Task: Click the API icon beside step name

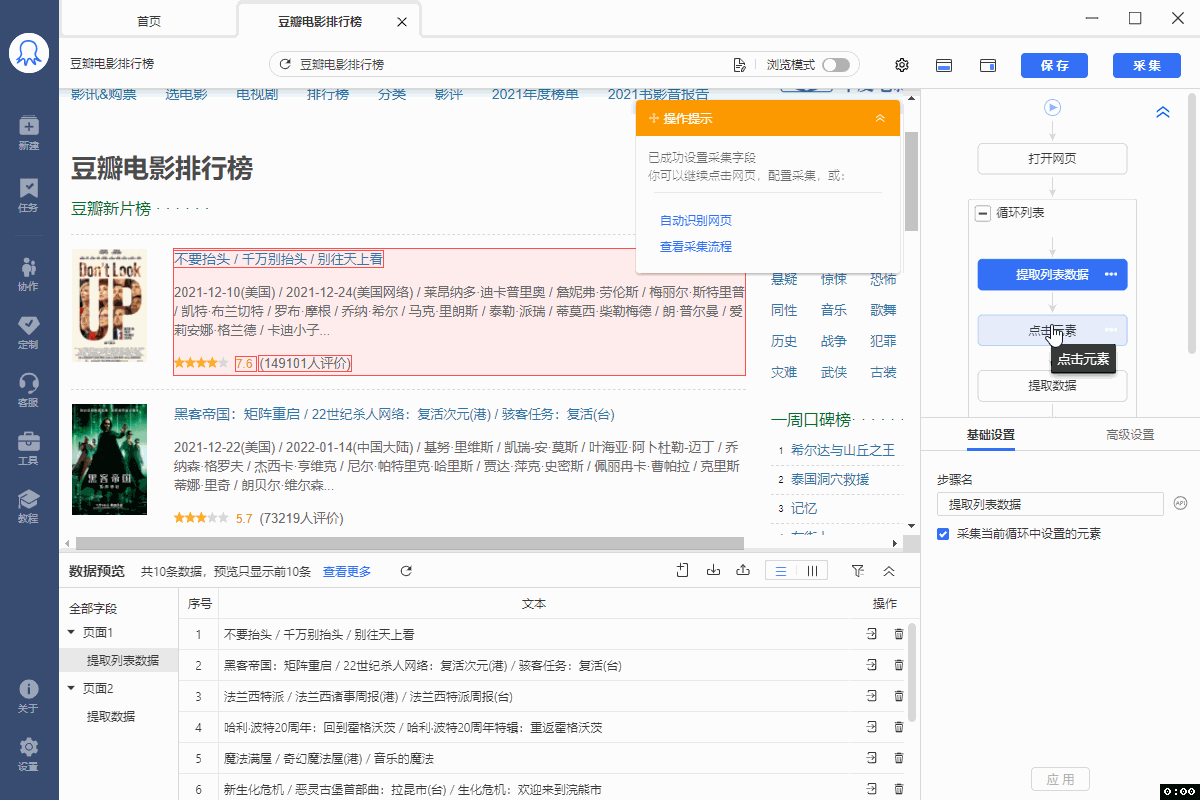Action: point(1180,503)
